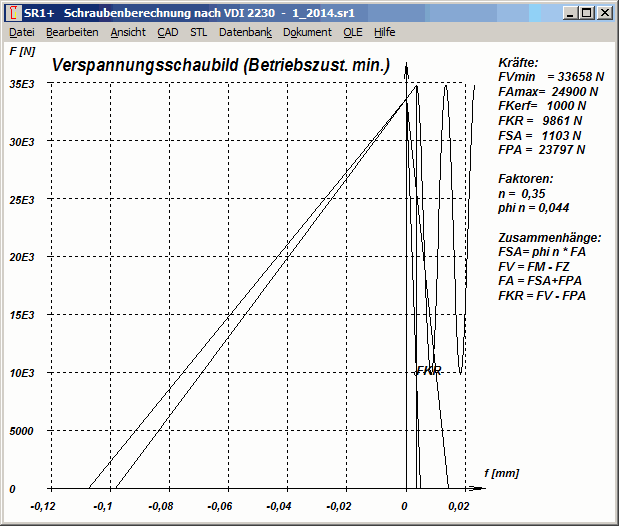Close the SR1+ window
The image size is (619, 526).
(x=604, y=13)
